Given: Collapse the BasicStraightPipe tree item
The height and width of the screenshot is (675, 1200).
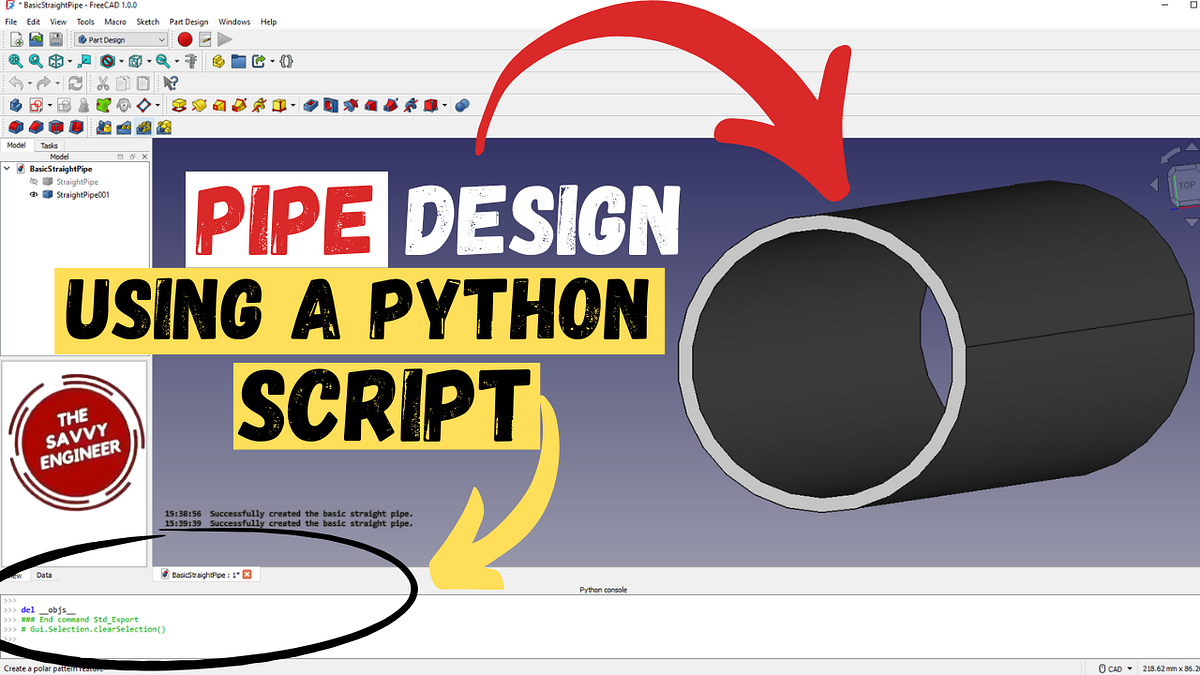Looking at the screenshot, I should pyautogui.click(x=6, y=168).
